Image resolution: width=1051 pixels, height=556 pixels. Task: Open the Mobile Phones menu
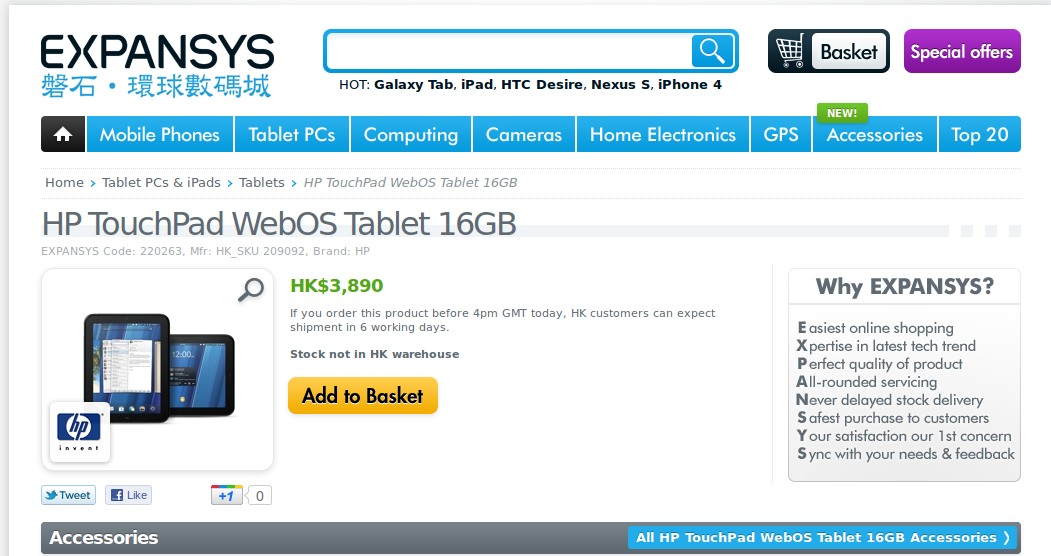[x=160, y=134]
